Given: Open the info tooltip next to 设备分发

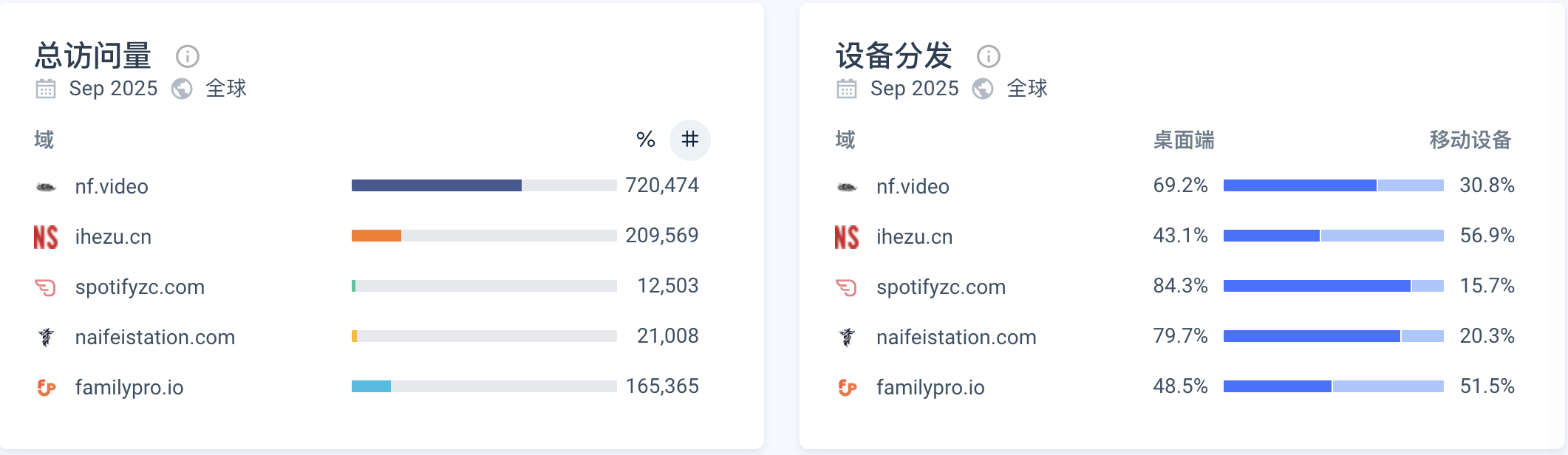Looking at the screenshot, I should pyautogui.click(x=988, y=56).
